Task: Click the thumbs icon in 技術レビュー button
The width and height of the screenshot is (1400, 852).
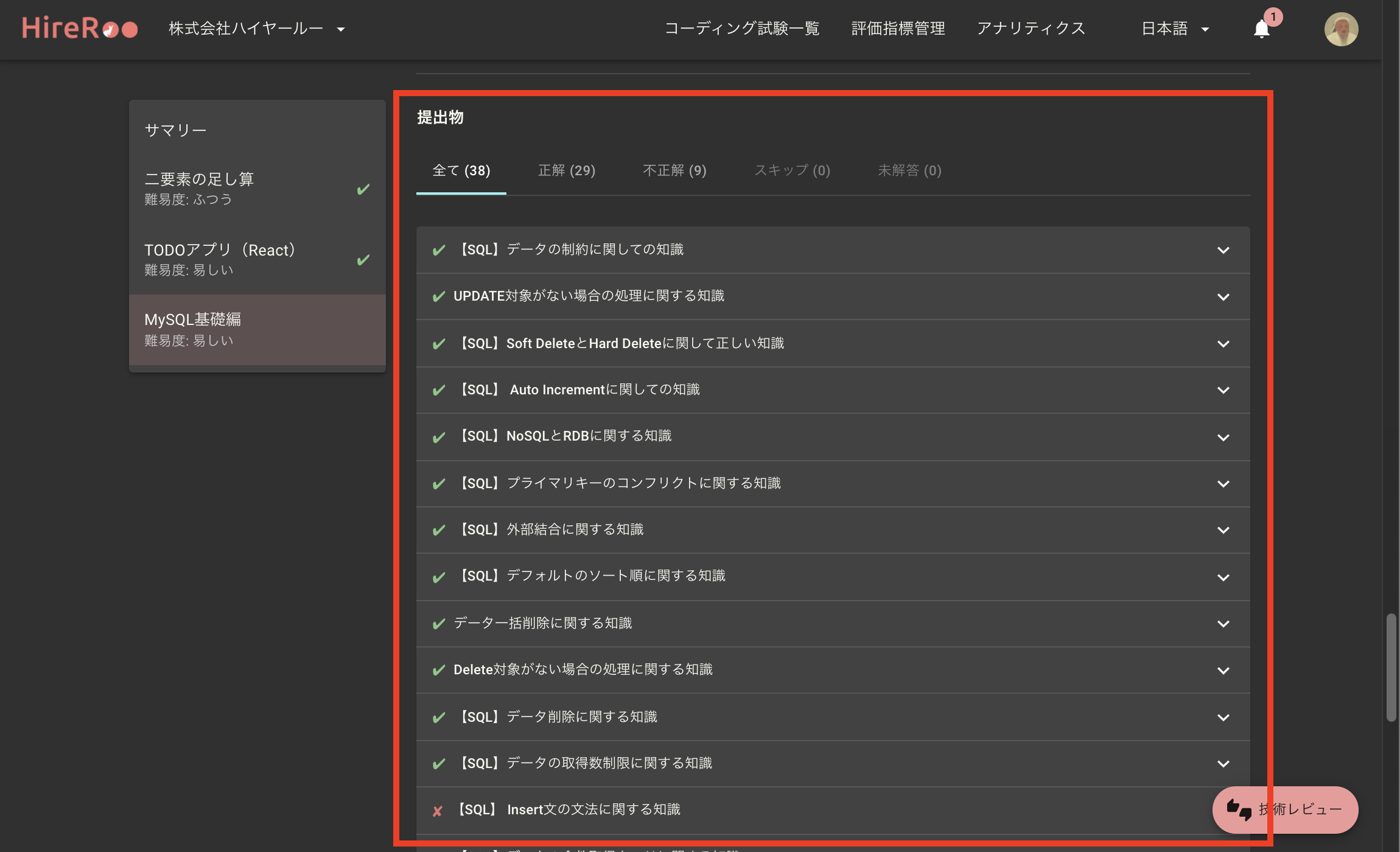Action: pyautogui.click(x=1239, y=809)
